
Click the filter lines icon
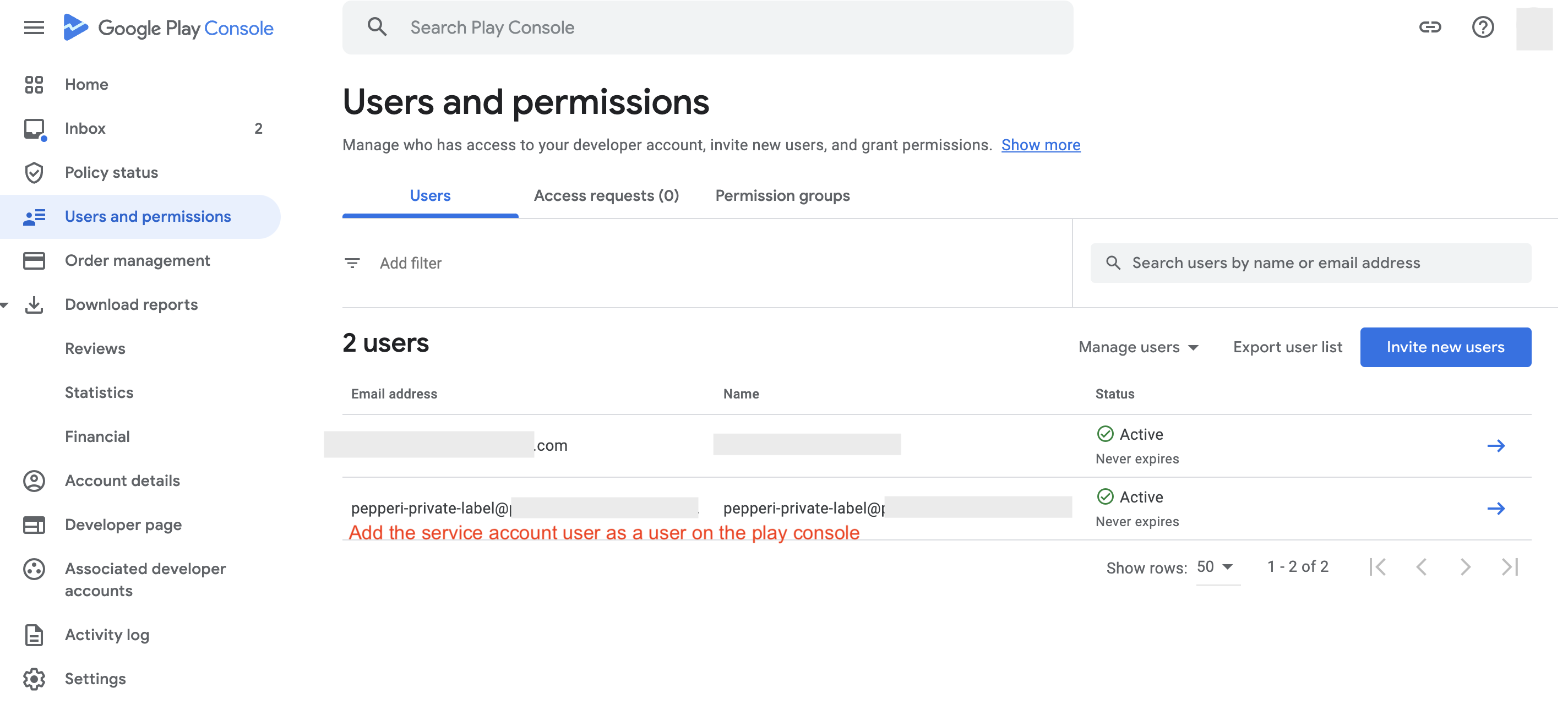click(352, 263)
